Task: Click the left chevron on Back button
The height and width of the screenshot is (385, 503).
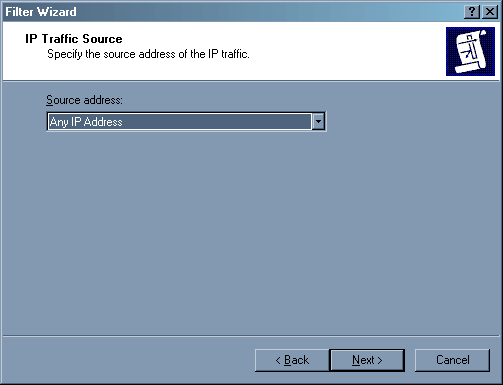Action: tap(278, 360)
